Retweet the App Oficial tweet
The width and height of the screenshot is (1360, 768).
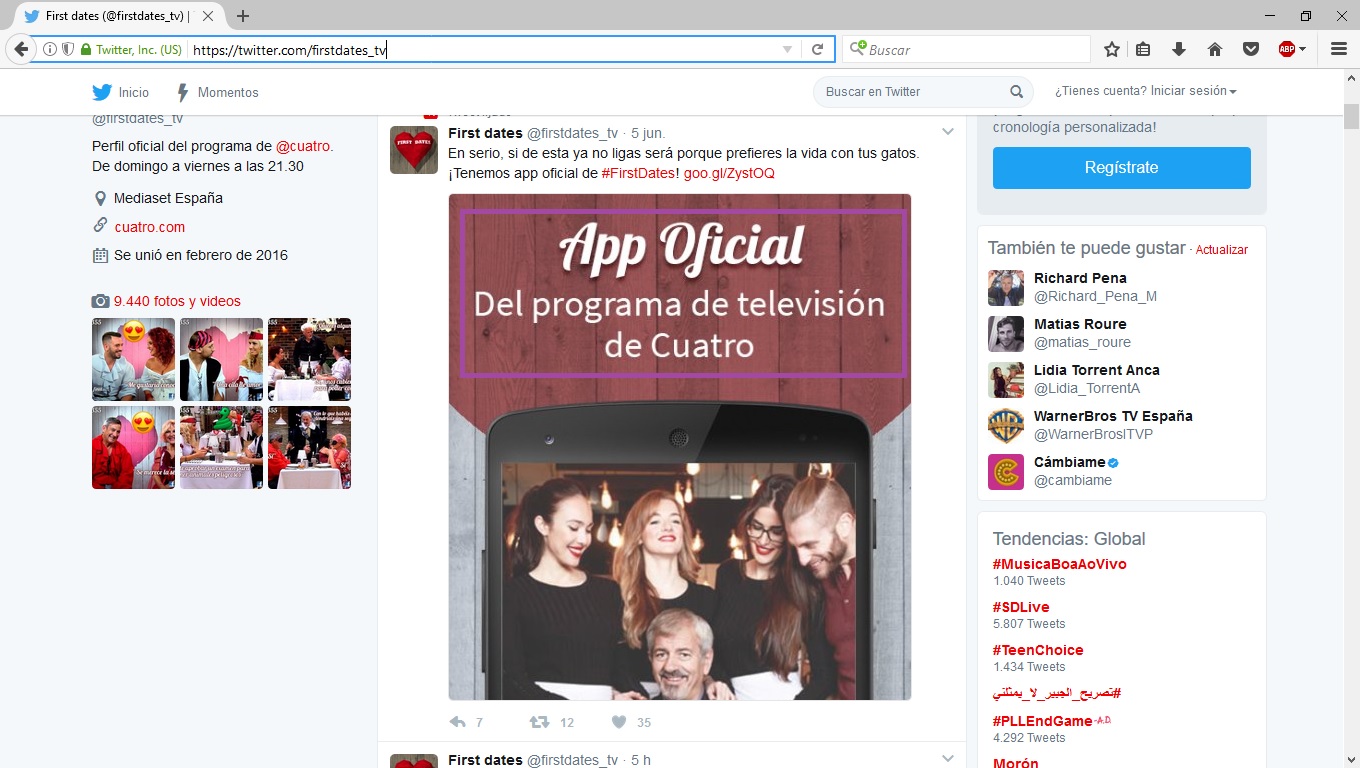(x=538, y=722)
